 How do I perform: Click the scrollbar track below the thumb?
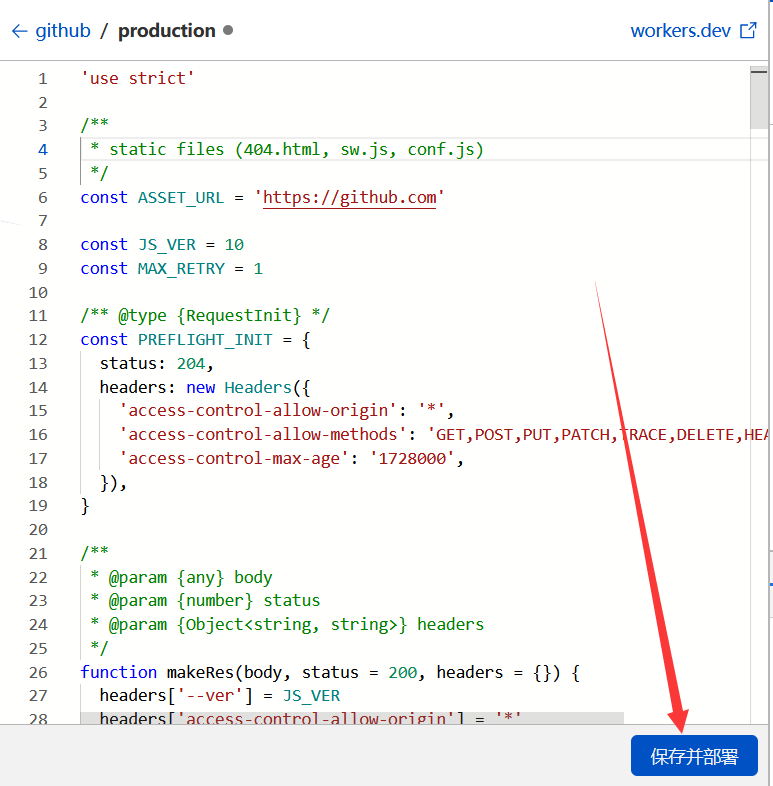[x=759, y=400]
